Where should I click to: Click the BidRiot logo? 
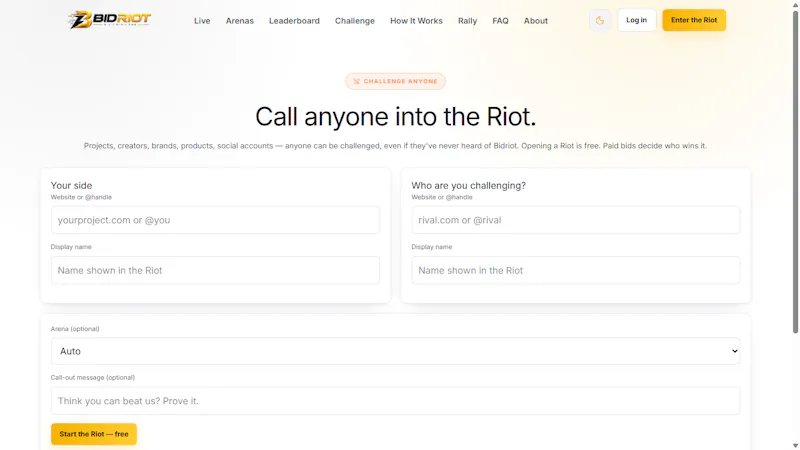[110, 20]
